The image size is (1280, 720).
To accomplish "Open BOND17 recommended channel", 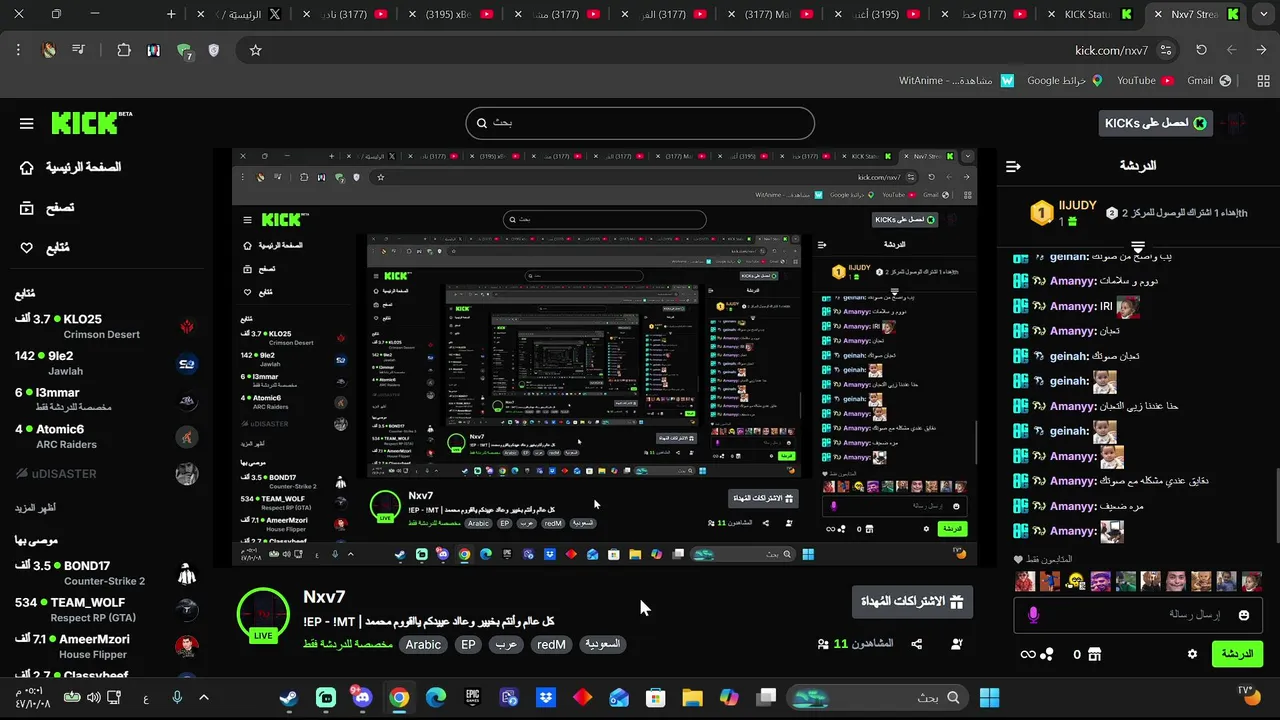I will point(106,573).
